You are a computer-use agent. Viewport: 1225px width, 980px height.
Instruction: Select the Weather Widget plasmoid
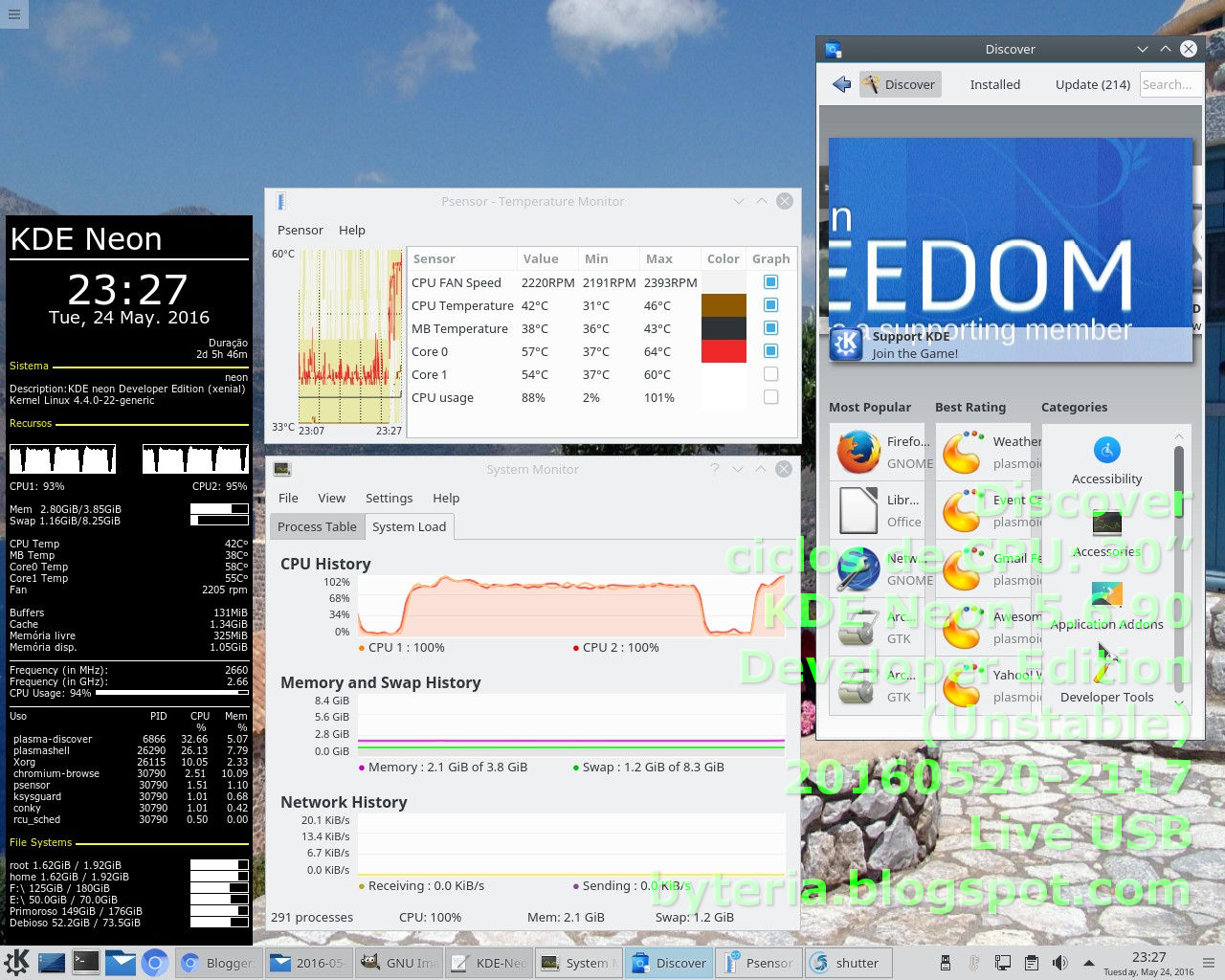pos(986,452)
